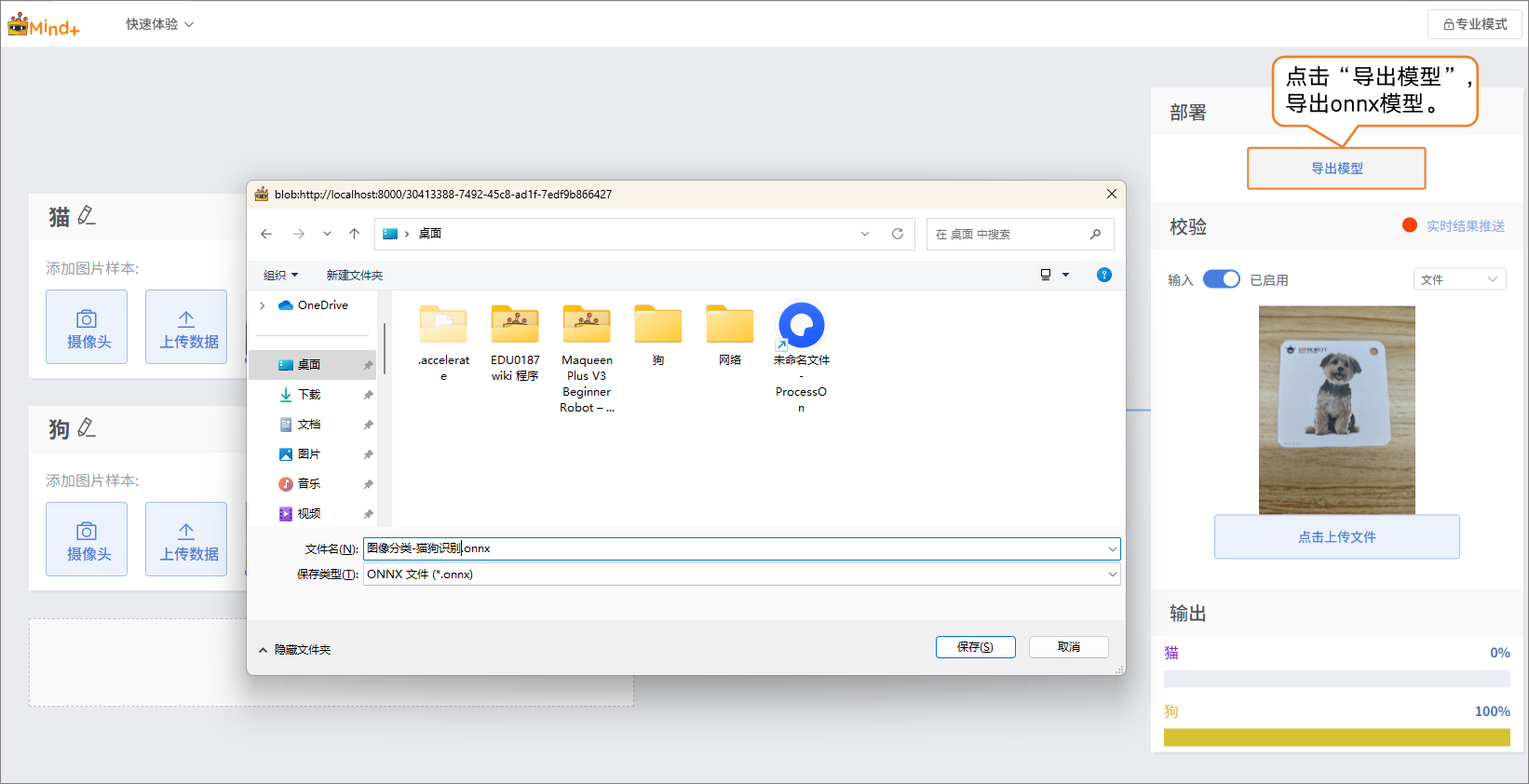Open the 未命名文件 ProcessOn shortcut
1529x784 pixels.
801,326
